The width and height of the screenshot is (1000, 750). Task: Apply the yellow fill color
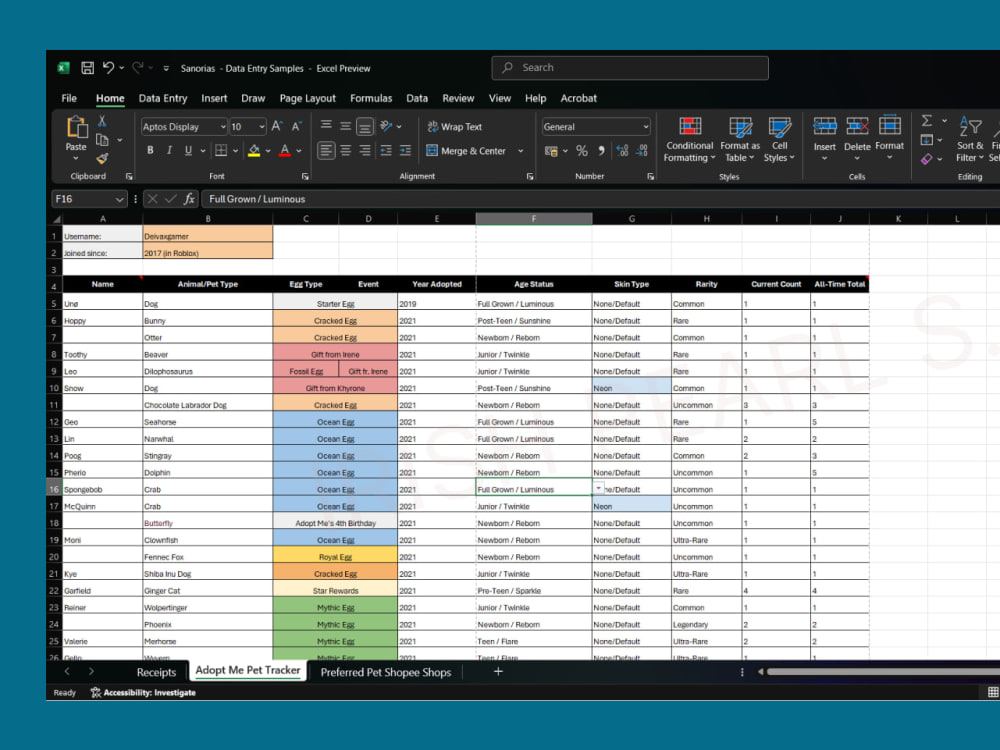pyautogui.click(x=254, y=151)
